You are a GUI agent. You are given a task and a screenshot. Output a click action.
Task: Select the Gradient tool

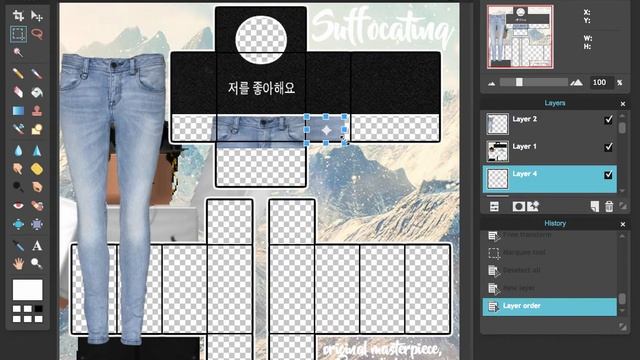tap(18, 110)
